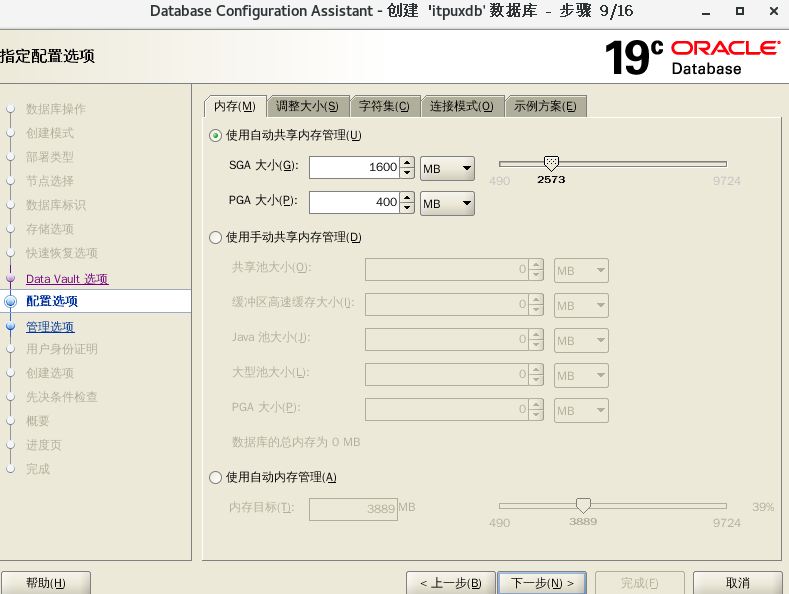Increase SGA size with up spinner arrow
Viewport: 789px width, 594px height.
407,162
